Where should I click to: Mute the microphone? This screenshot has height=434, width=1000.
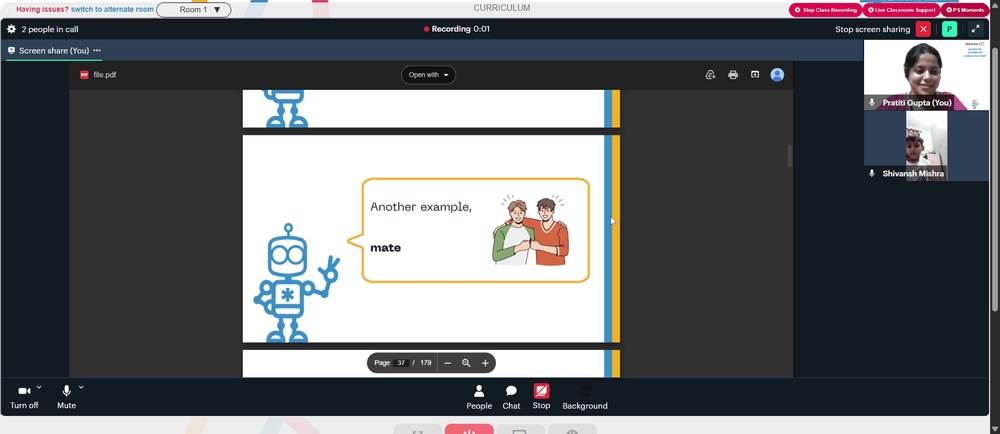[x=66, y=397]
